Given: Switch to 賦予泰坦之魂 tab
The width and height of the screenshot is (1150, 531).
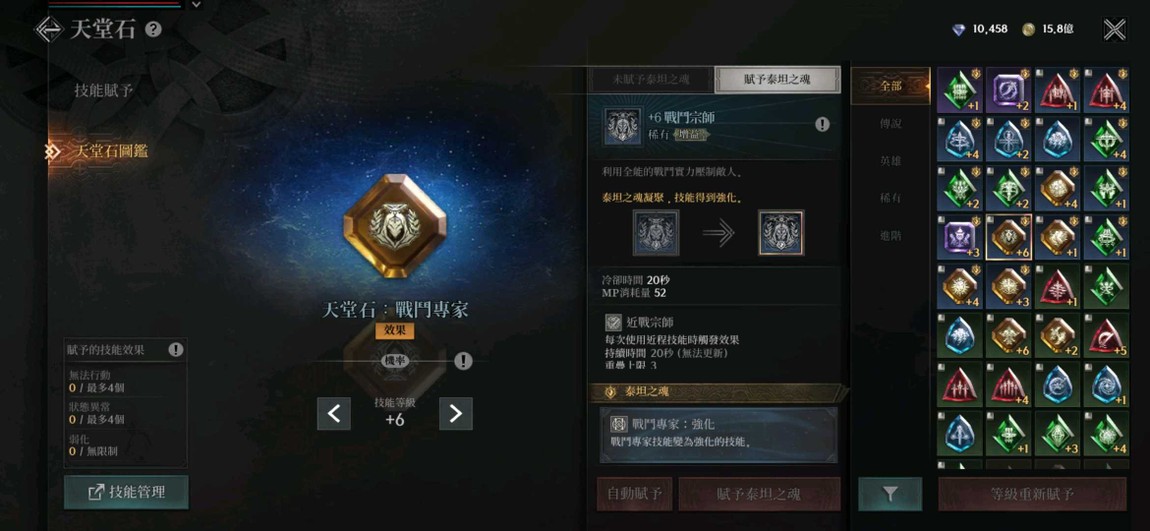Looking at the screenshot, I should tap(777, 80).
